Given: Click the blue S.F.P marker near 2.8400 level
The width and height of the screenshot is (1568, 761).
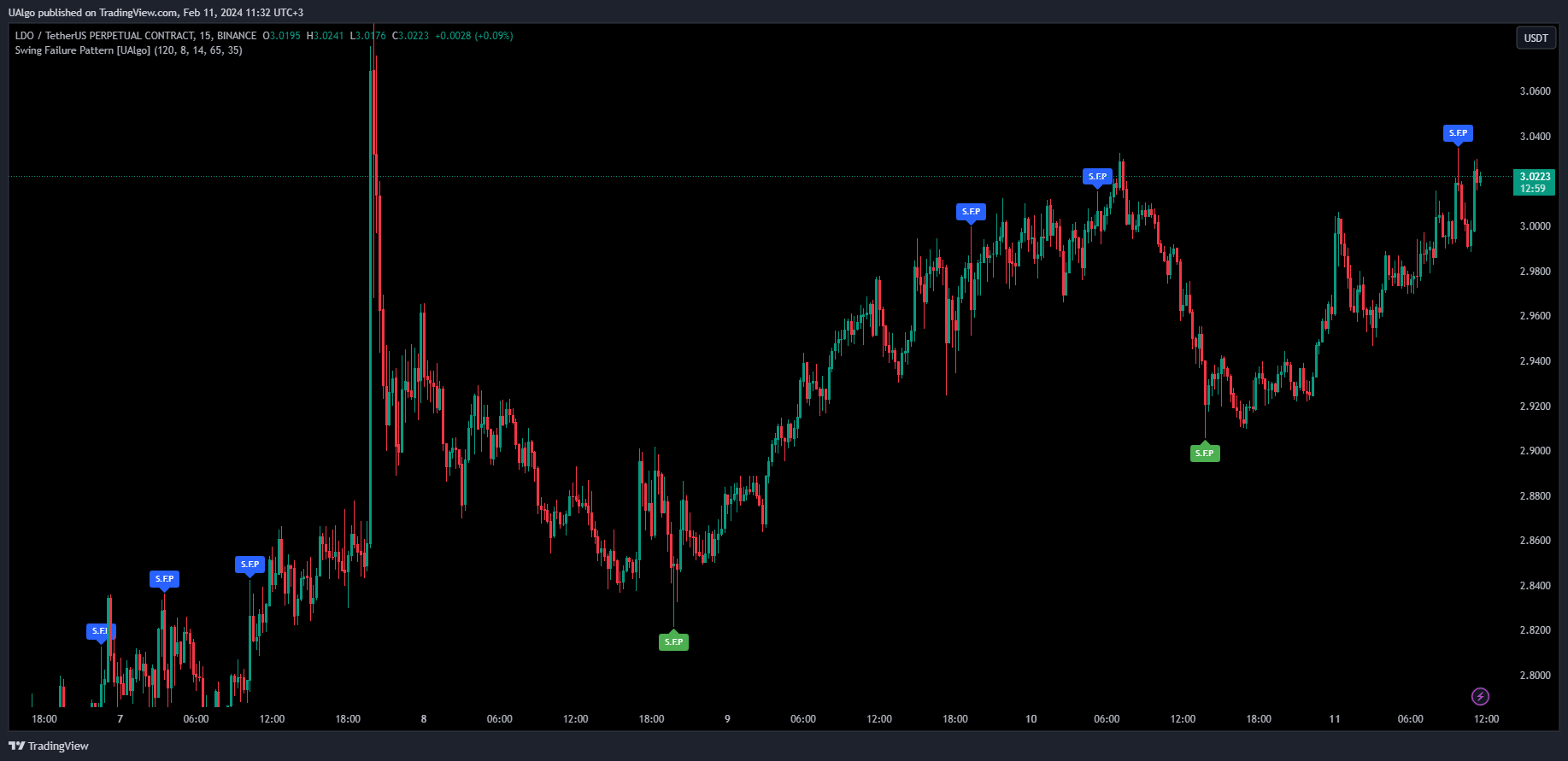Looking at the screenshot, I should coord(165,579).
